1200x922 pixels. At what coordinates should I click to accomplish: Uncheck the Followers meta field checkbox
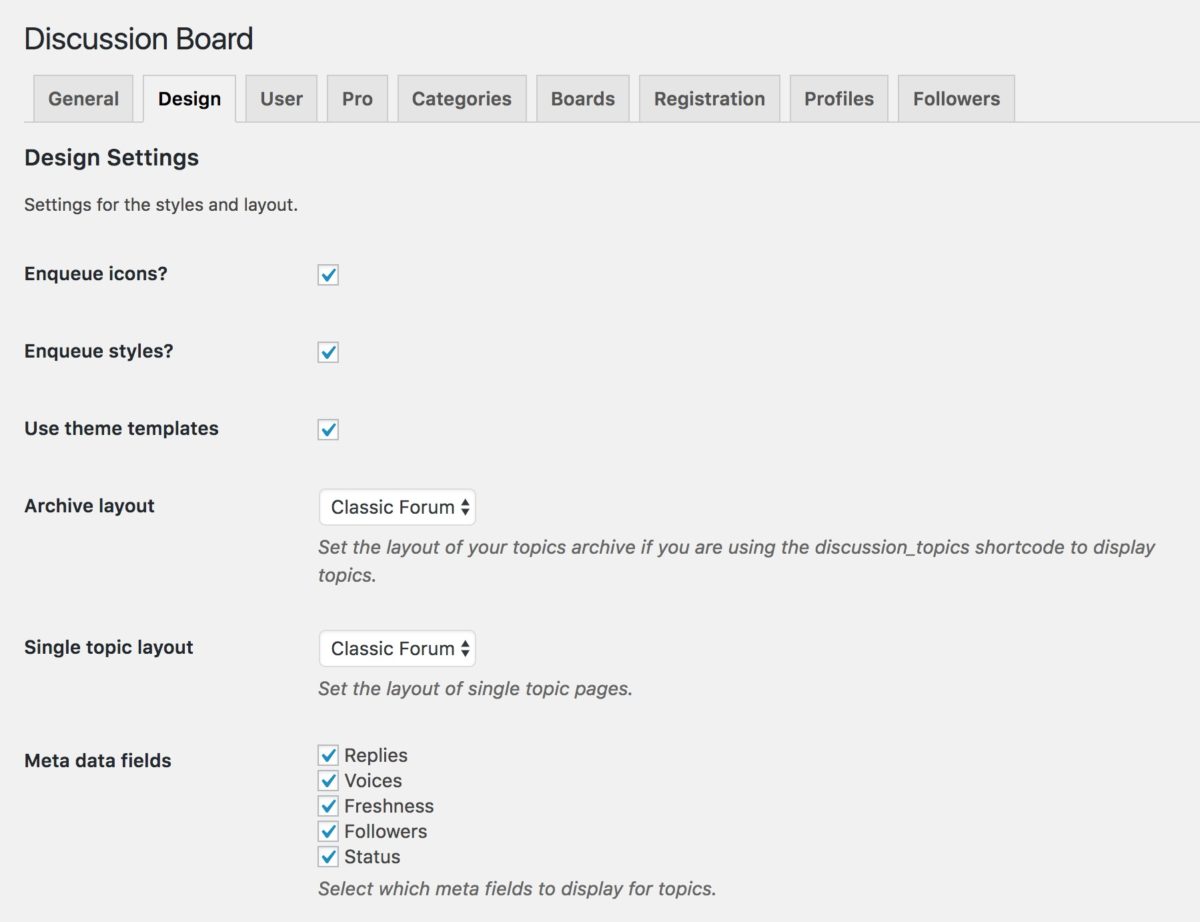click(x=328, y=831)
